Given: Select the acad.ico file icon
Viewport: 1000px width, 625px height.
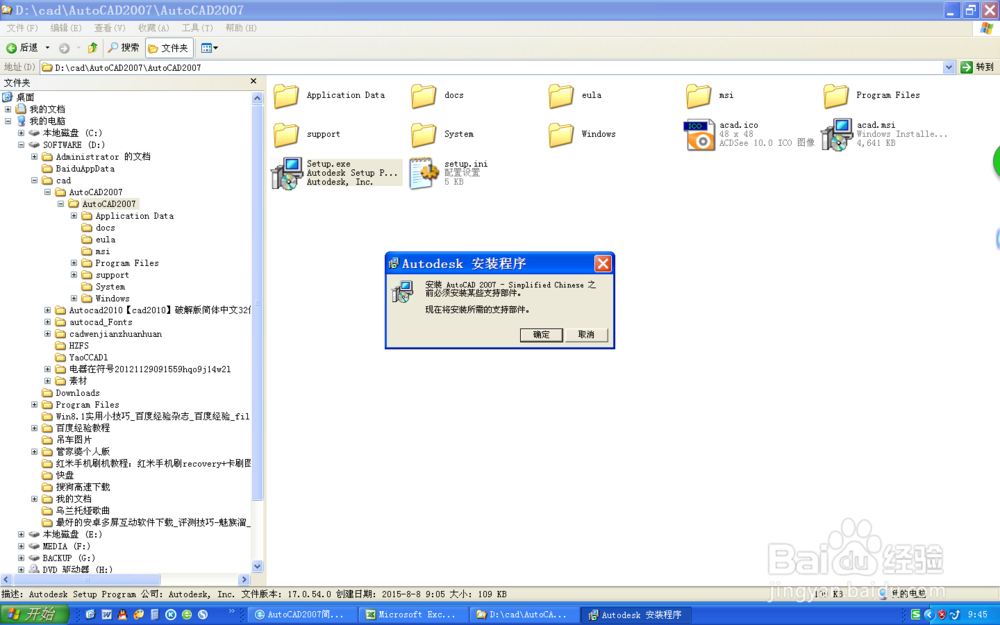Looking at the screenshot, I should click(699, 135).
